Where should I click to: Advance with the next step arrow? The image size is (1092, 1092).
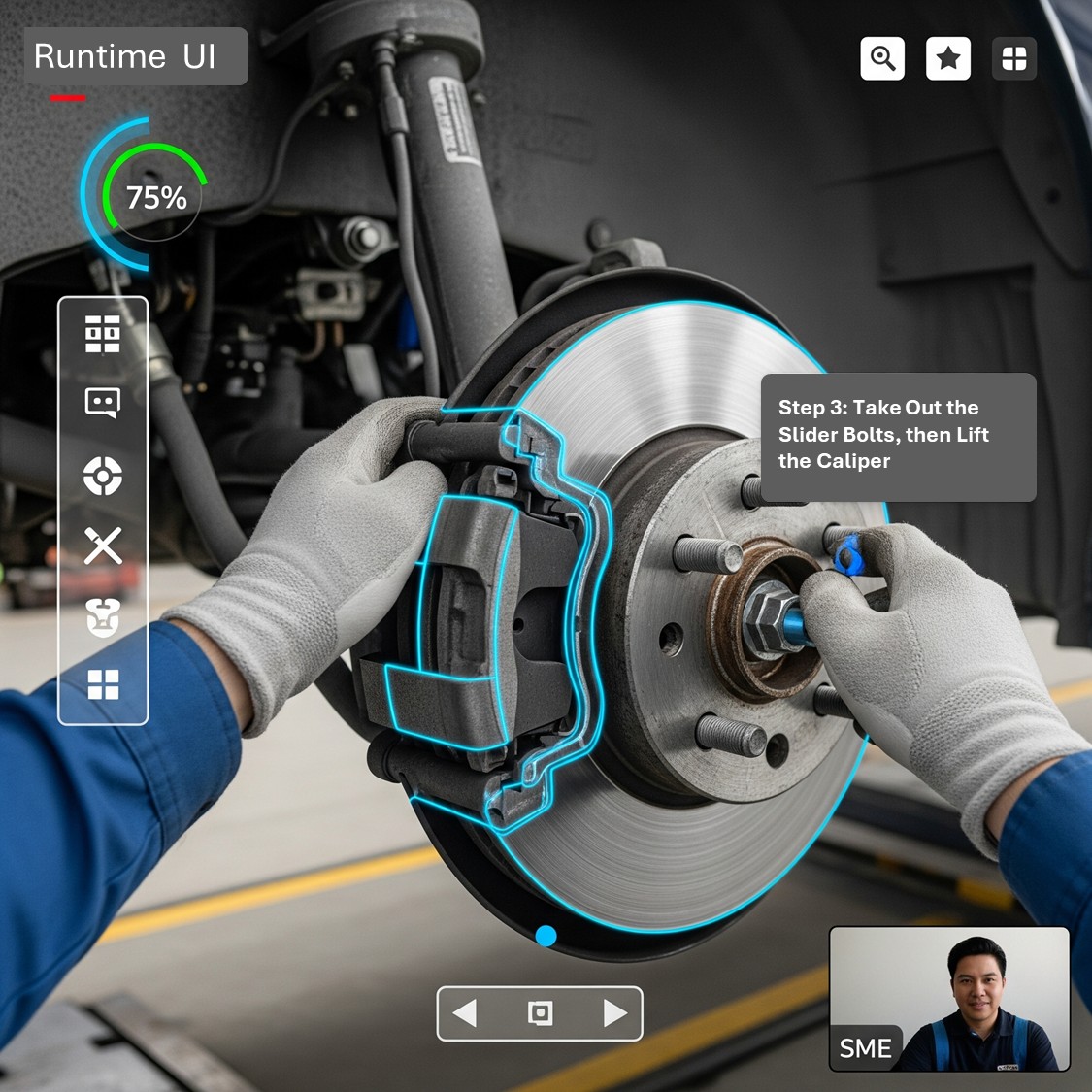point(614,1013)
